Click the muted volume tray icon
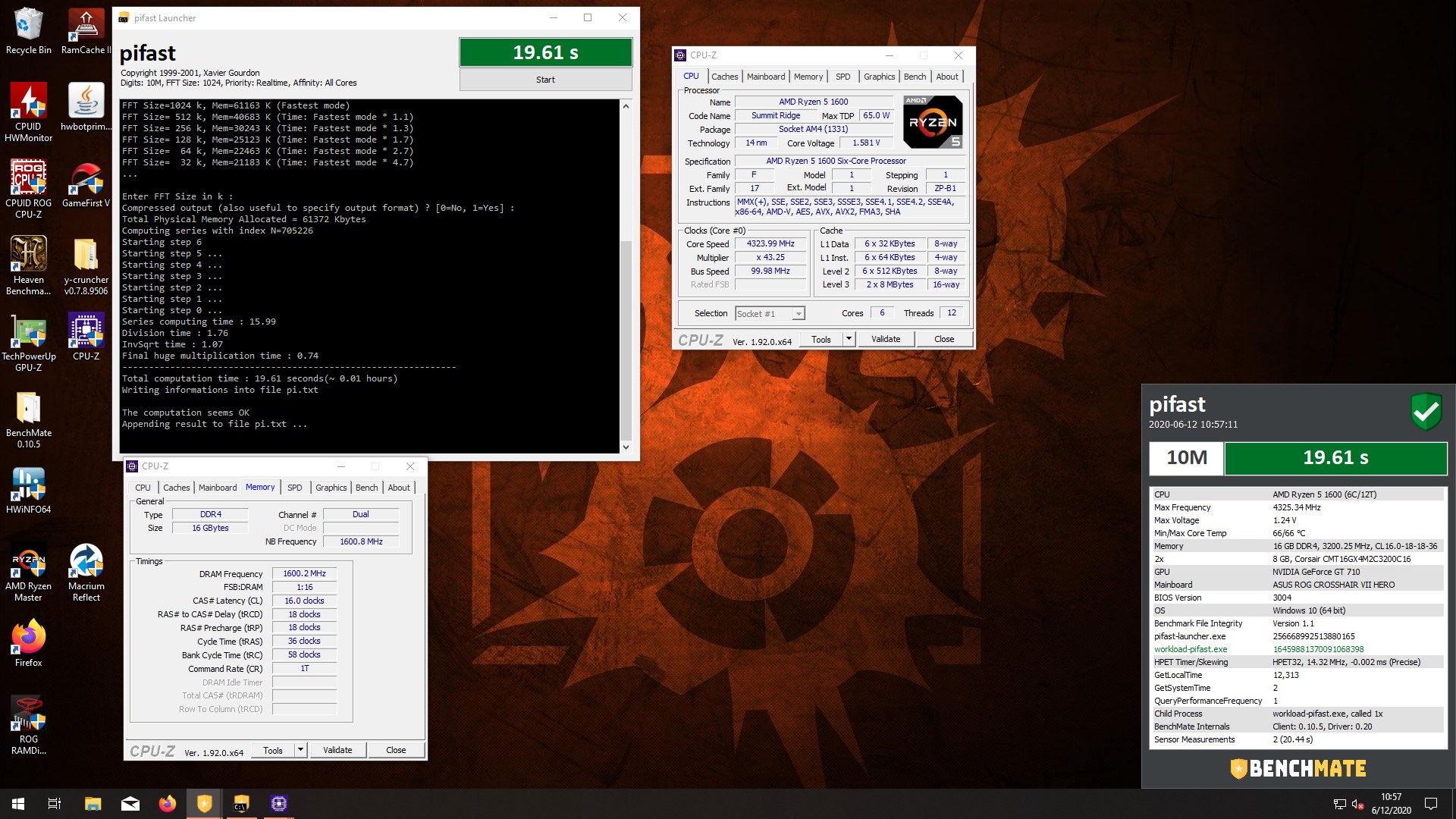 click(x=1357, y=804)
